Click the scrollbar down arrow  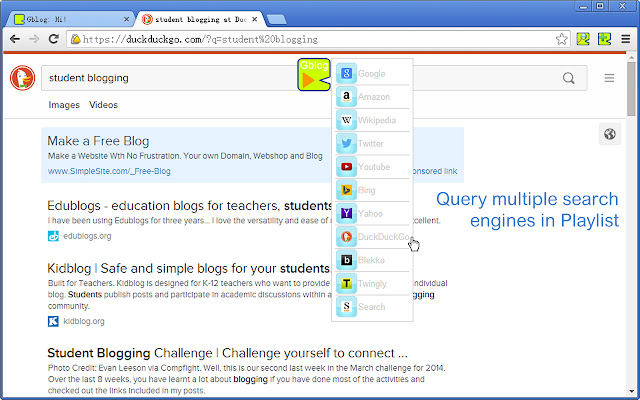(631, 392)
